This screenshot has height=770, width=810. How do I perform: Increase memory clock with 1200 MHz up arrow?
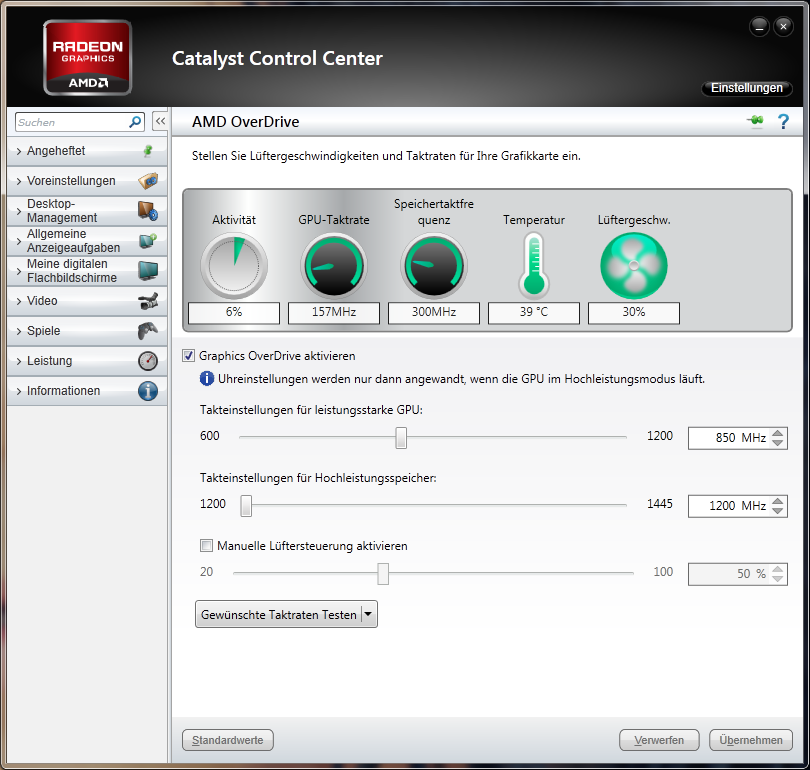777,501
